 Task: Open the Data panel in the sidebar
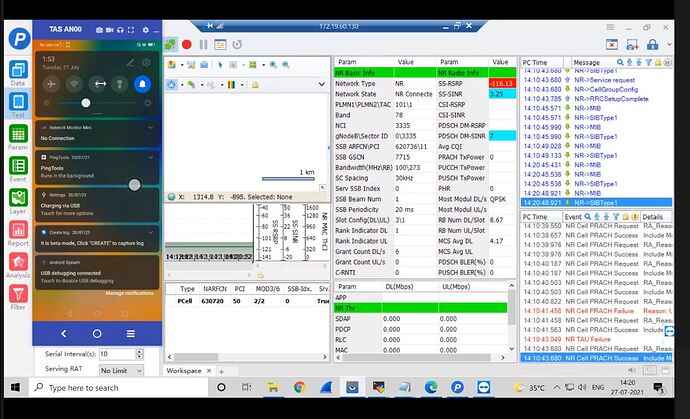tap(18, 73)
